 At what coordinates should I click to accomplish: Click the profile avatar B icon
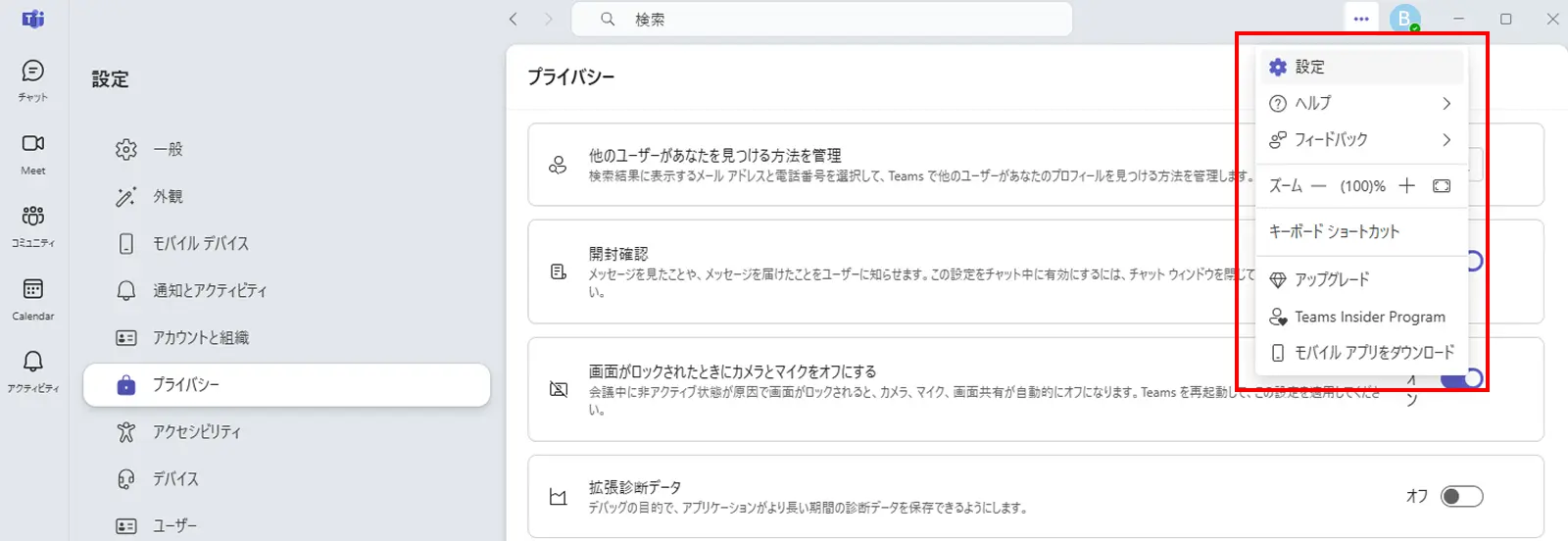pos(1404,19)
